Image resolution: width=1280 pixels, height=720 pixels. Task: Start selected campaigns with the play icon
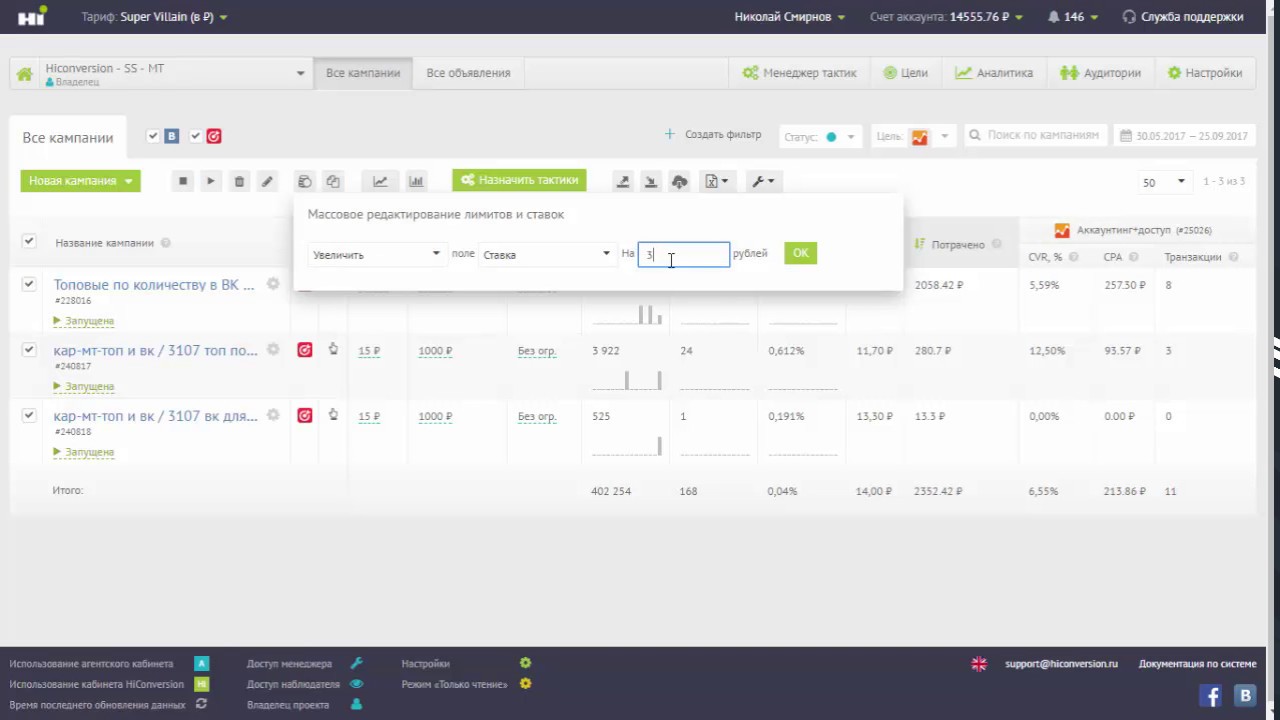coord(211,181)
